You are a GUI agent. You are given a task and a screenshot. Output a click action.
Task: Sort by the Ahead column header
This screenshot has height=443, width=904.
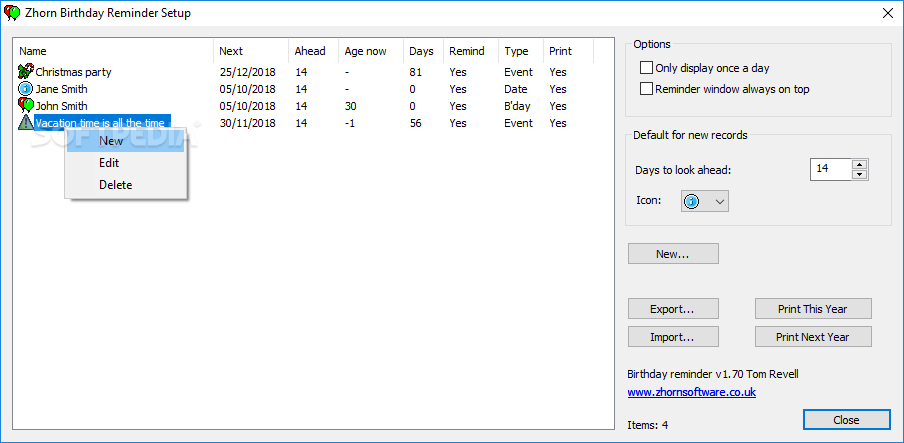[314, 51]
